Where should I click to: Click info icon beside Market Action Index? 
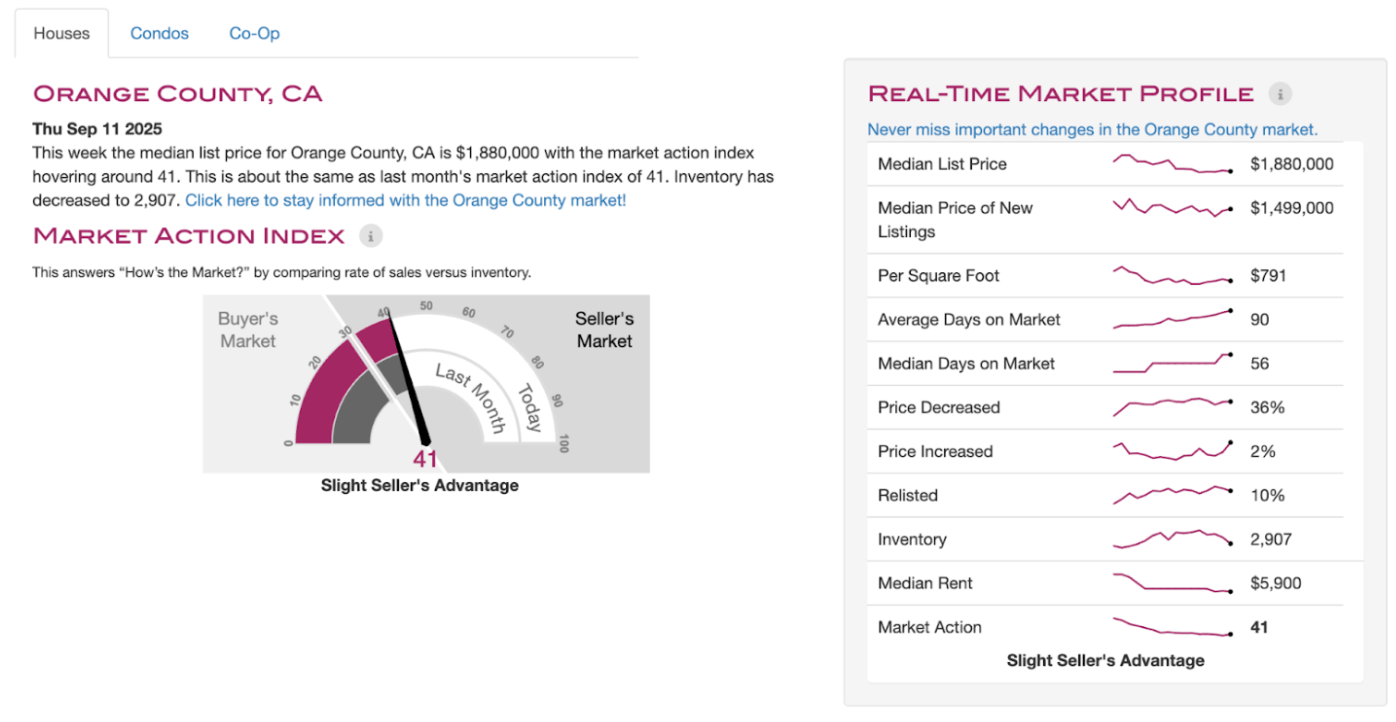(371, 236)
